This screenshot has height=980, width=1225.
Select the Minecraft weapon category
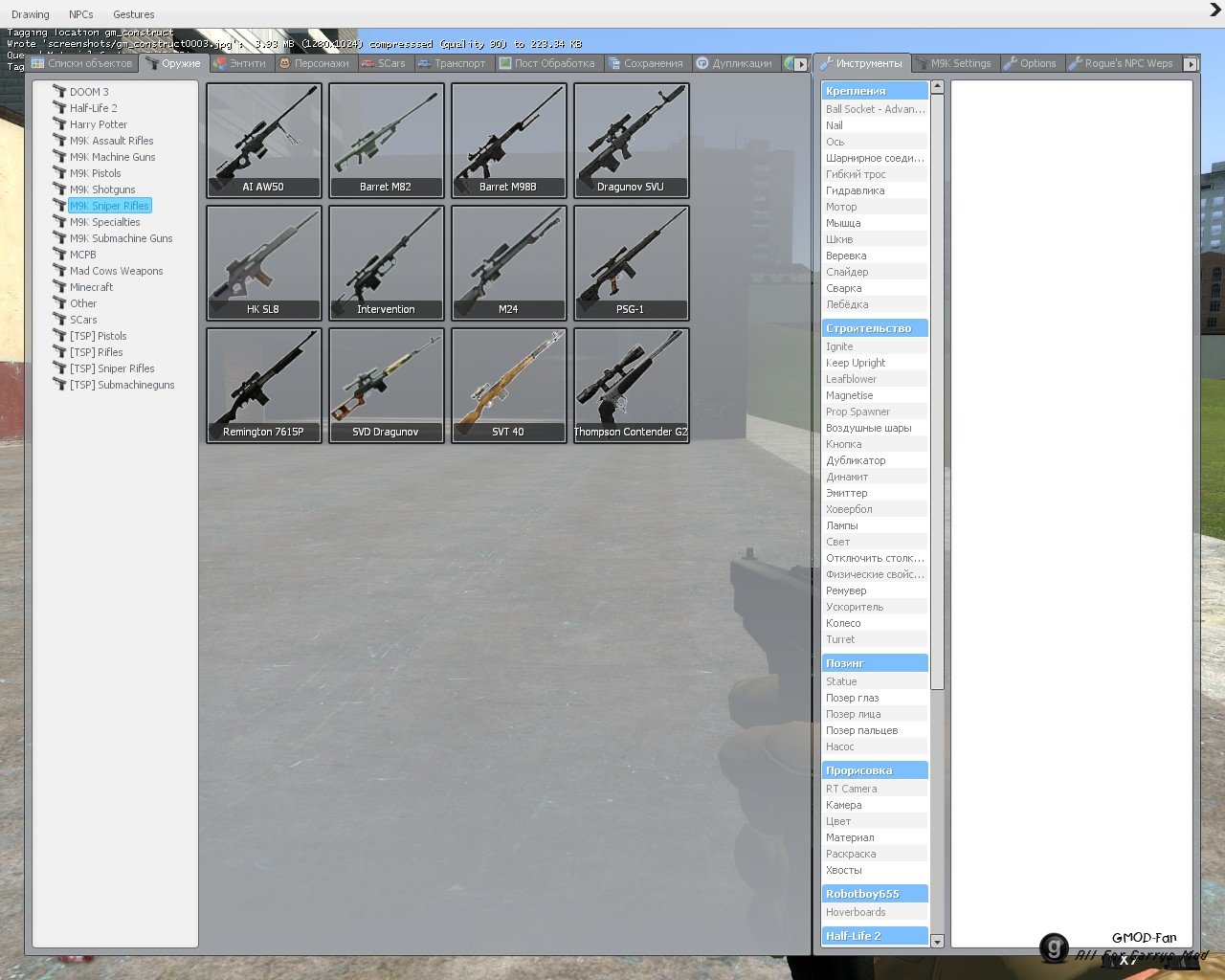click(x=92, y=287)
